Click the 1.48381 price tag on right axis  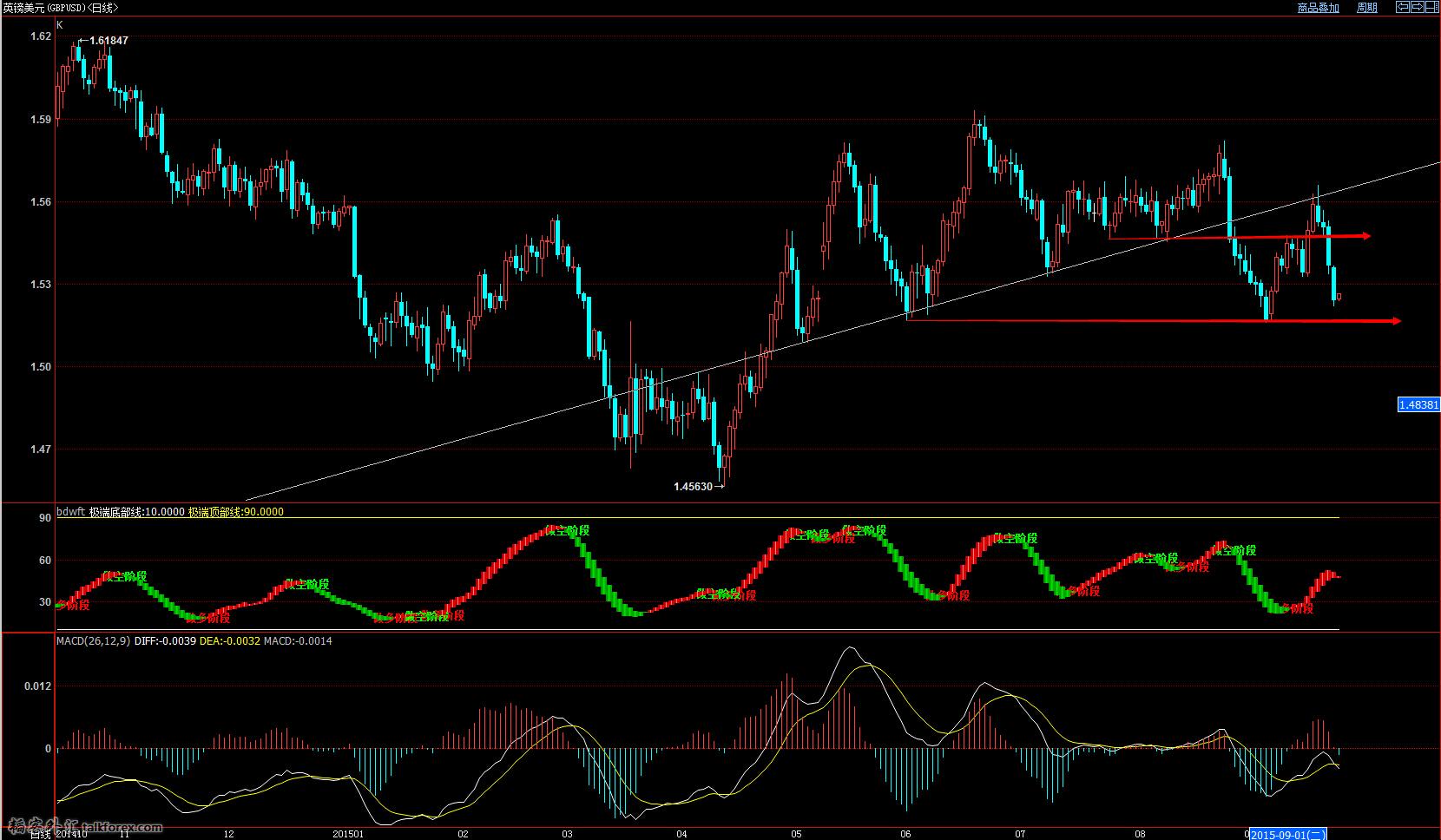[x=1418, y=404]
